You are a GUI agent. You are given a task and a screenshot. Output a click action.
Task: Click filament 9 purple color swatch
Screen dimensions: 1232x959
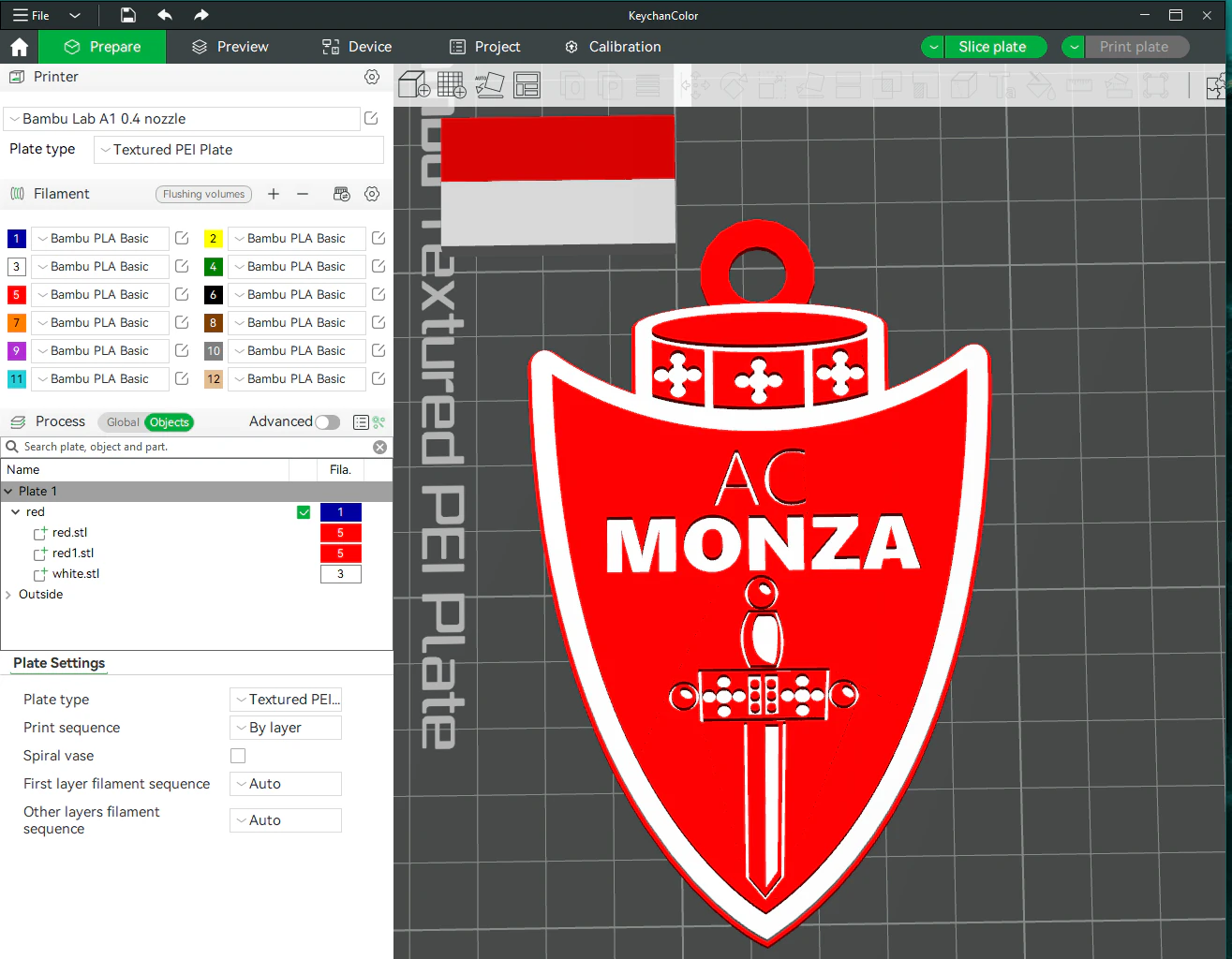click(x=17, y=350)
